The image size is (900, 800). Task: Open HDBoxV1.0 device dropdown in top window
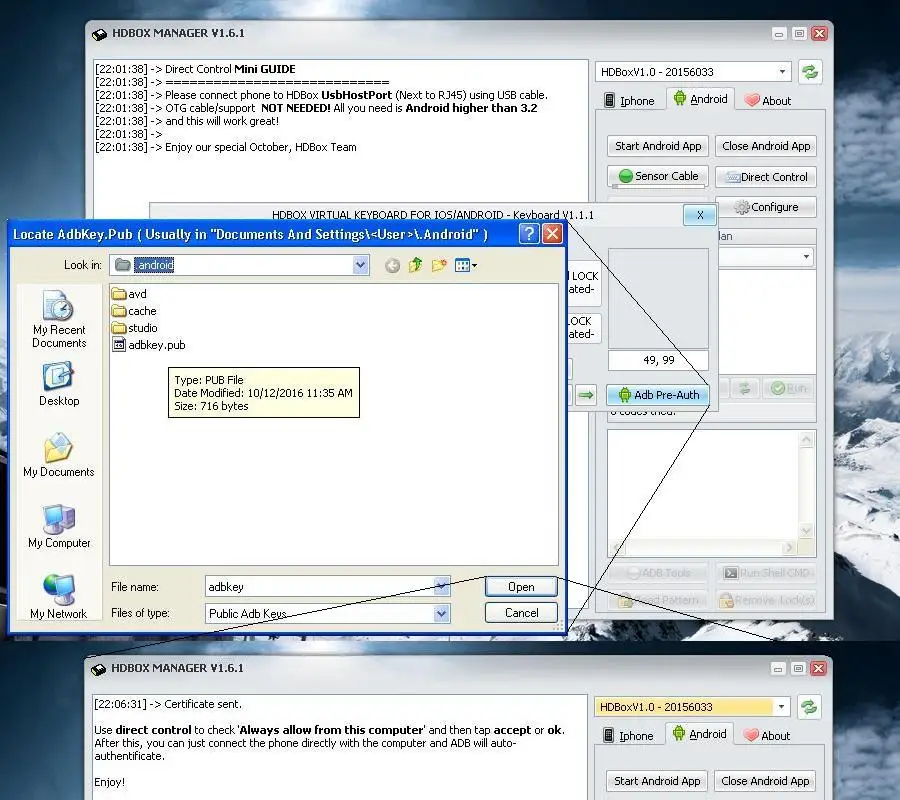click(x=782, y=72)
